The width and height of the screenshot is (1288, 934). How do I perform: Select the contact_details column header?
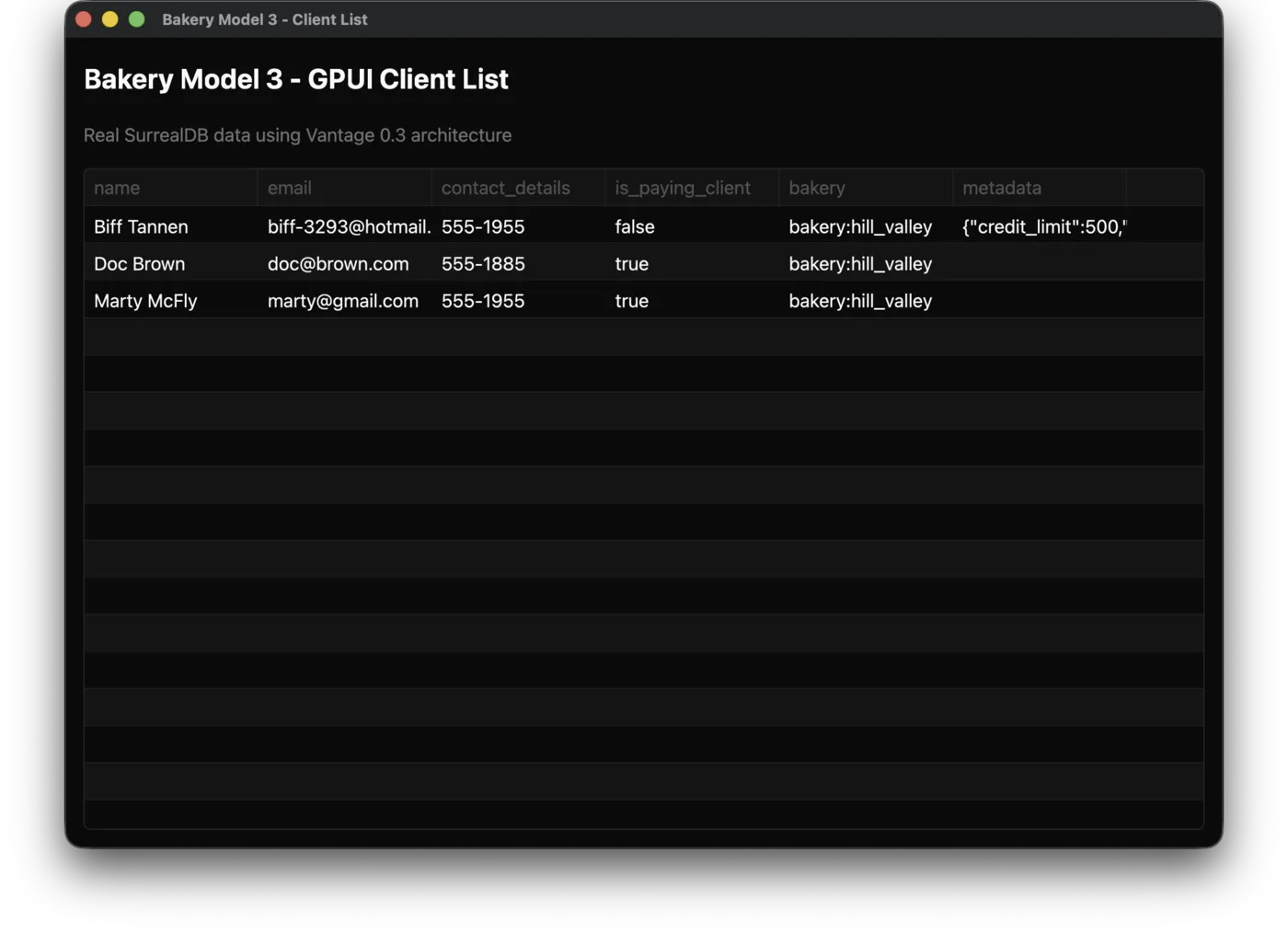[x=518, y=188]
